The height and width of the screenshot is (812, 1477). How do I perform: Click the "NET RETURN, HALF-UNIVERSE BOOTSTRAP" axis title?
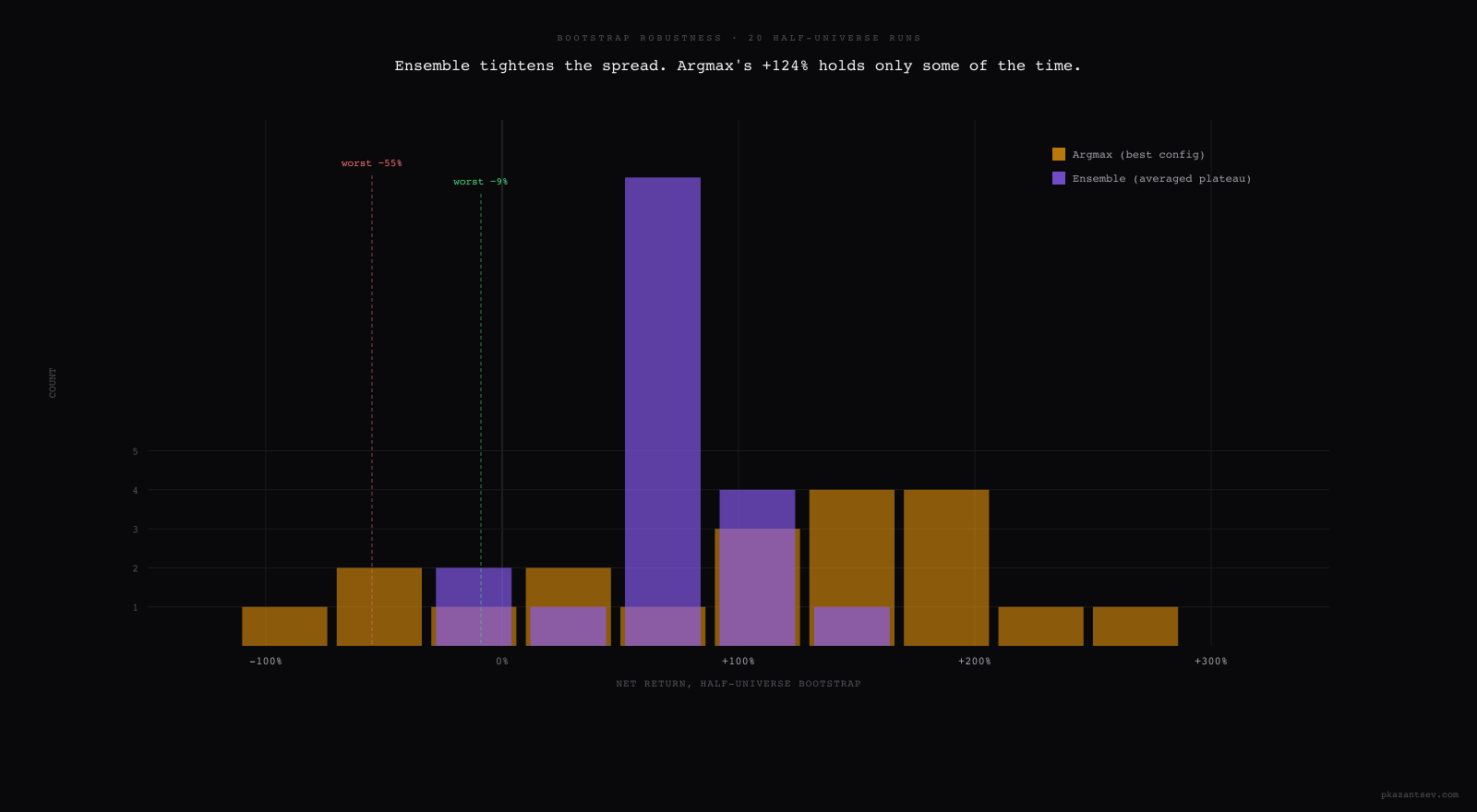738,684
